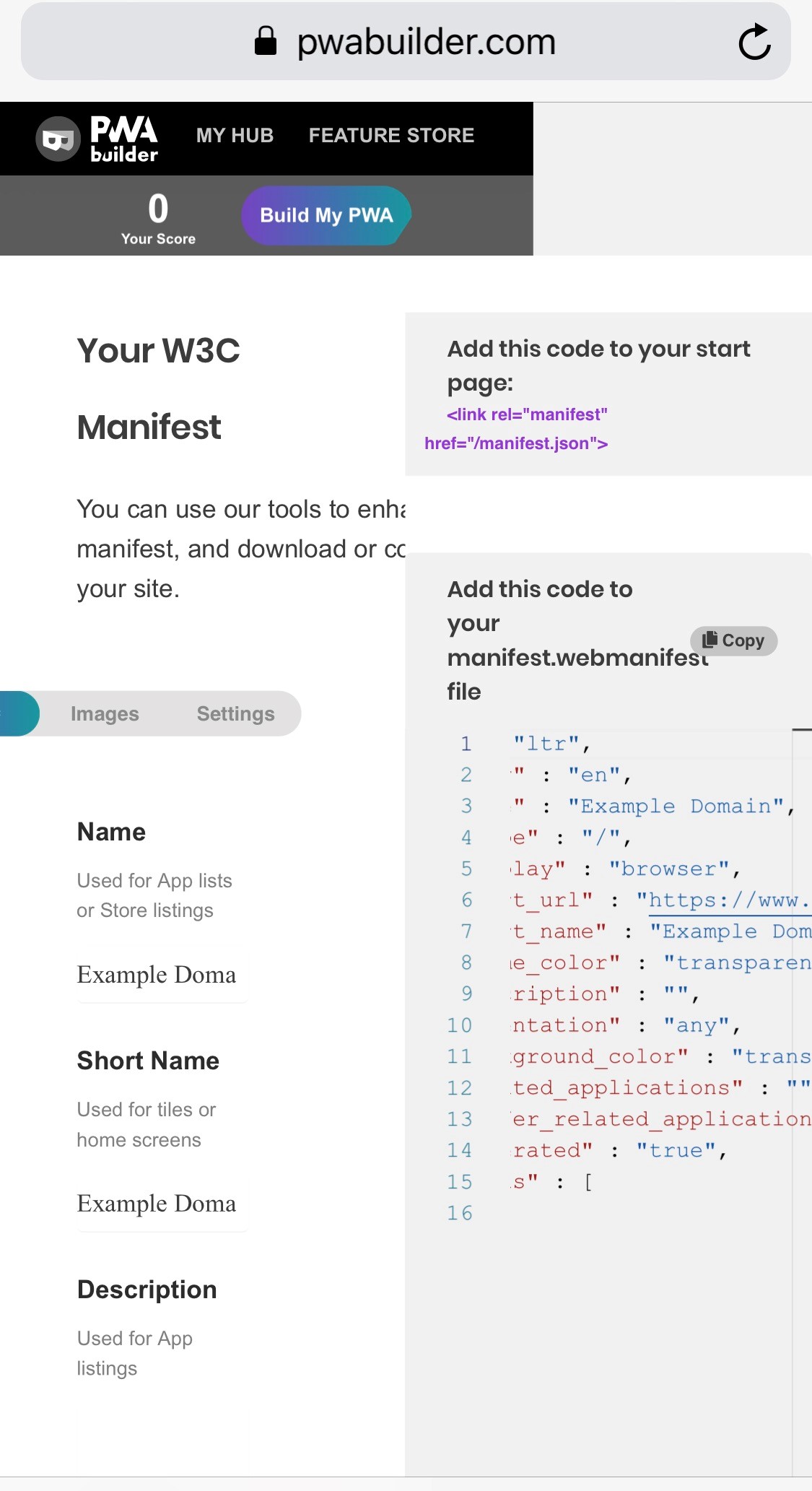Click code line 2 "en" value
Screen dimensions: 812x1491
tap(594, 775)
